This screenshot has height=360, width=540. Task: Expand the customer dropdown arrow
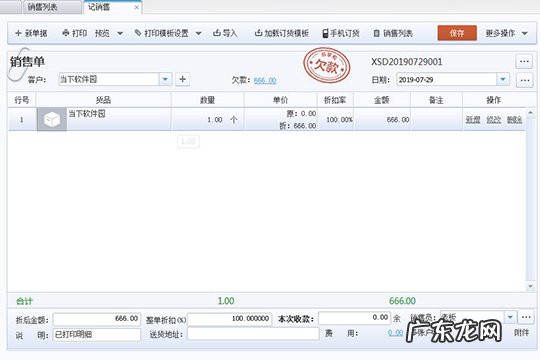coord(165,80)
